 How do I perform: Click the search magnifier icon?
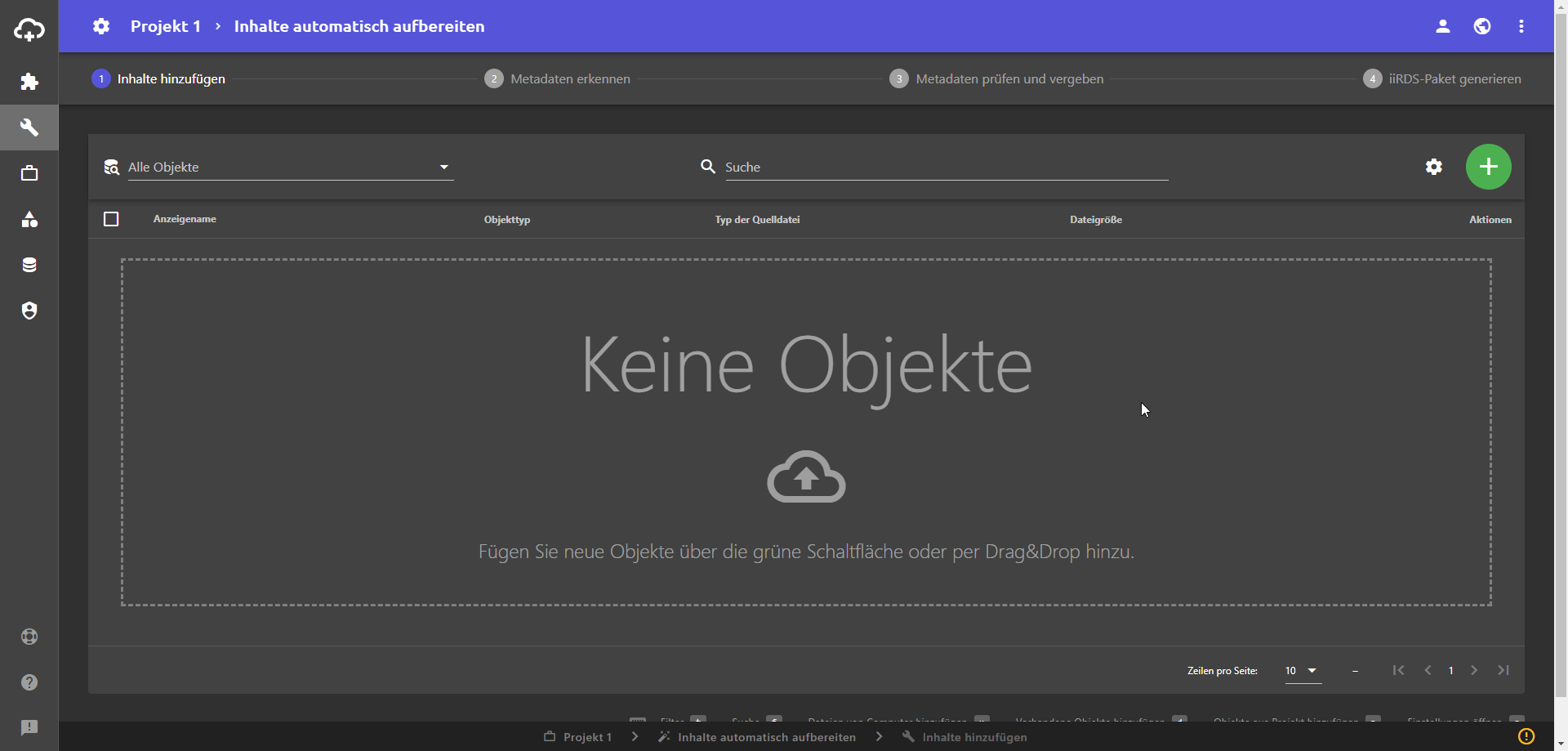tap(708, 167)
